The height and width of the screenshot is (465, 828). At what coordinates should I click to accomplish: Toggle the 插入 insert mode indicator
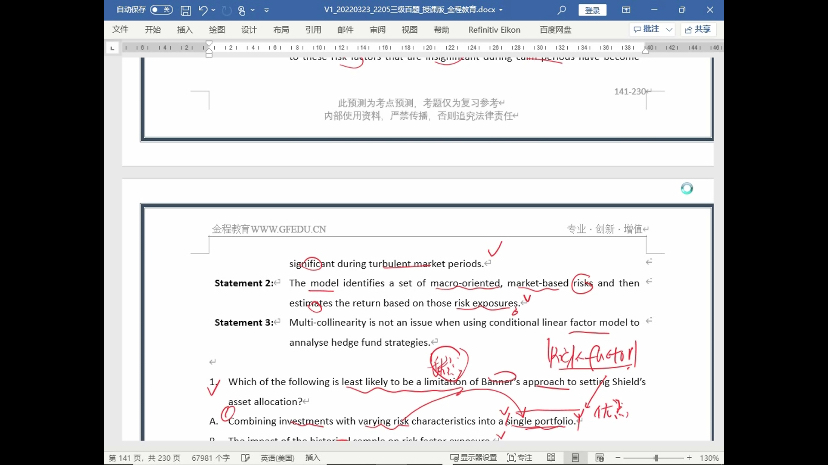pos(313,458)
